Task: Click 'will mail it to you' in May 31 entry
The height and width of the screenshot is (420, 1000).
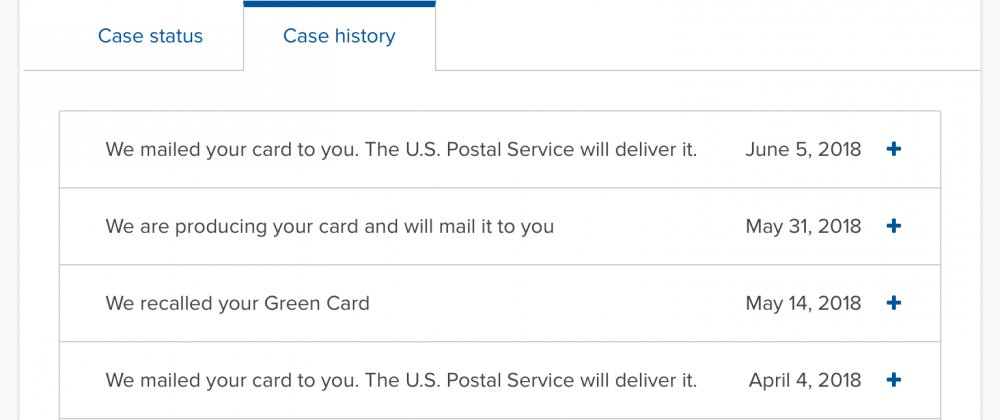Action: click(478, 226)
